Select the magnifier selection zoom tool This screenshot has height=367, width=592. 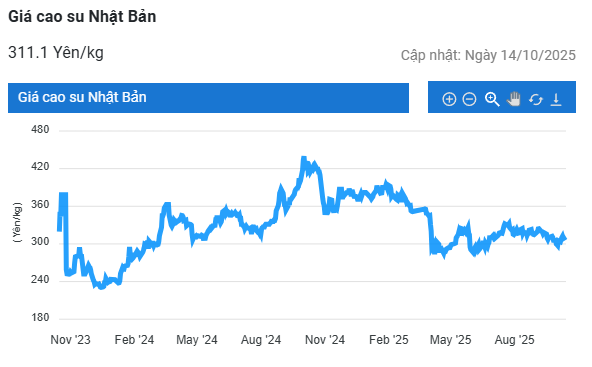coord(492,99)
